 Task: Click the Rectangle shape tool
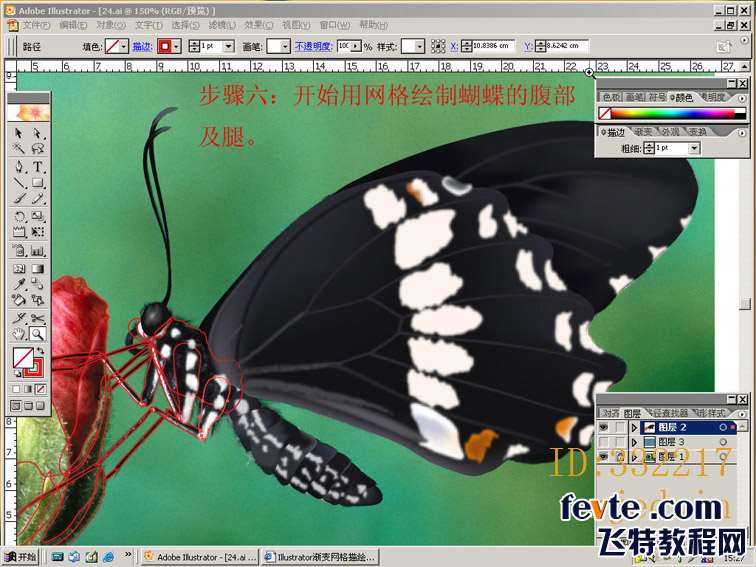pos(38,183)
